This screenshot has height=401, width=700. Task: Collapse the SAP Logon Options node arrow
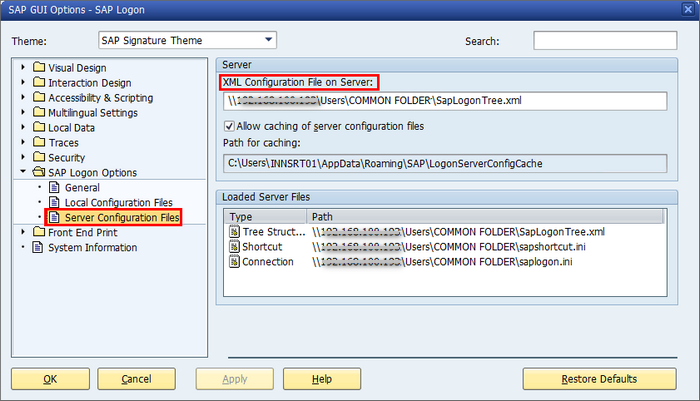(23, 171)
